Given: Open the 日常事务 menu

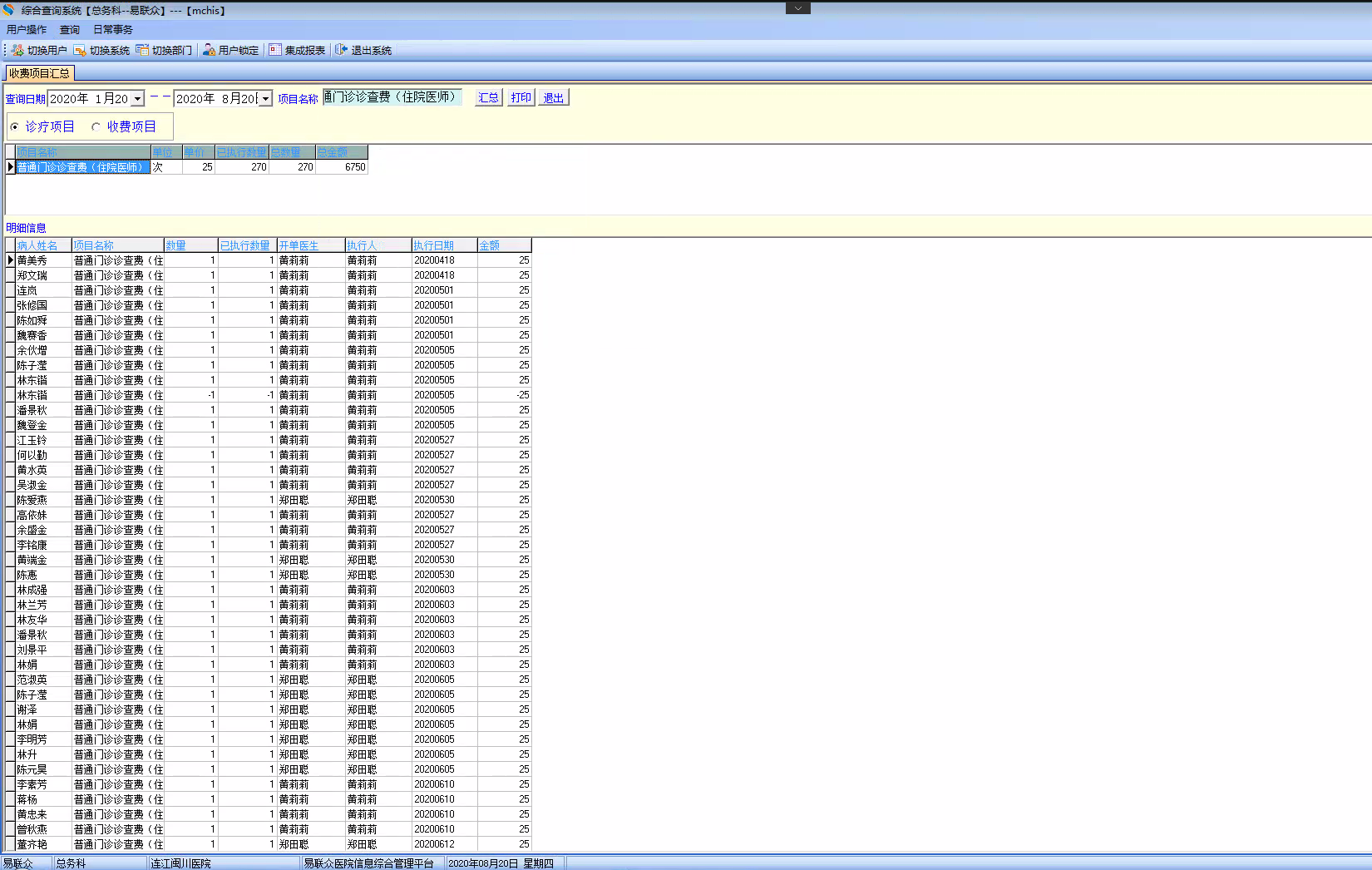Looking at the screenshot, I should [x=113, y=30].
